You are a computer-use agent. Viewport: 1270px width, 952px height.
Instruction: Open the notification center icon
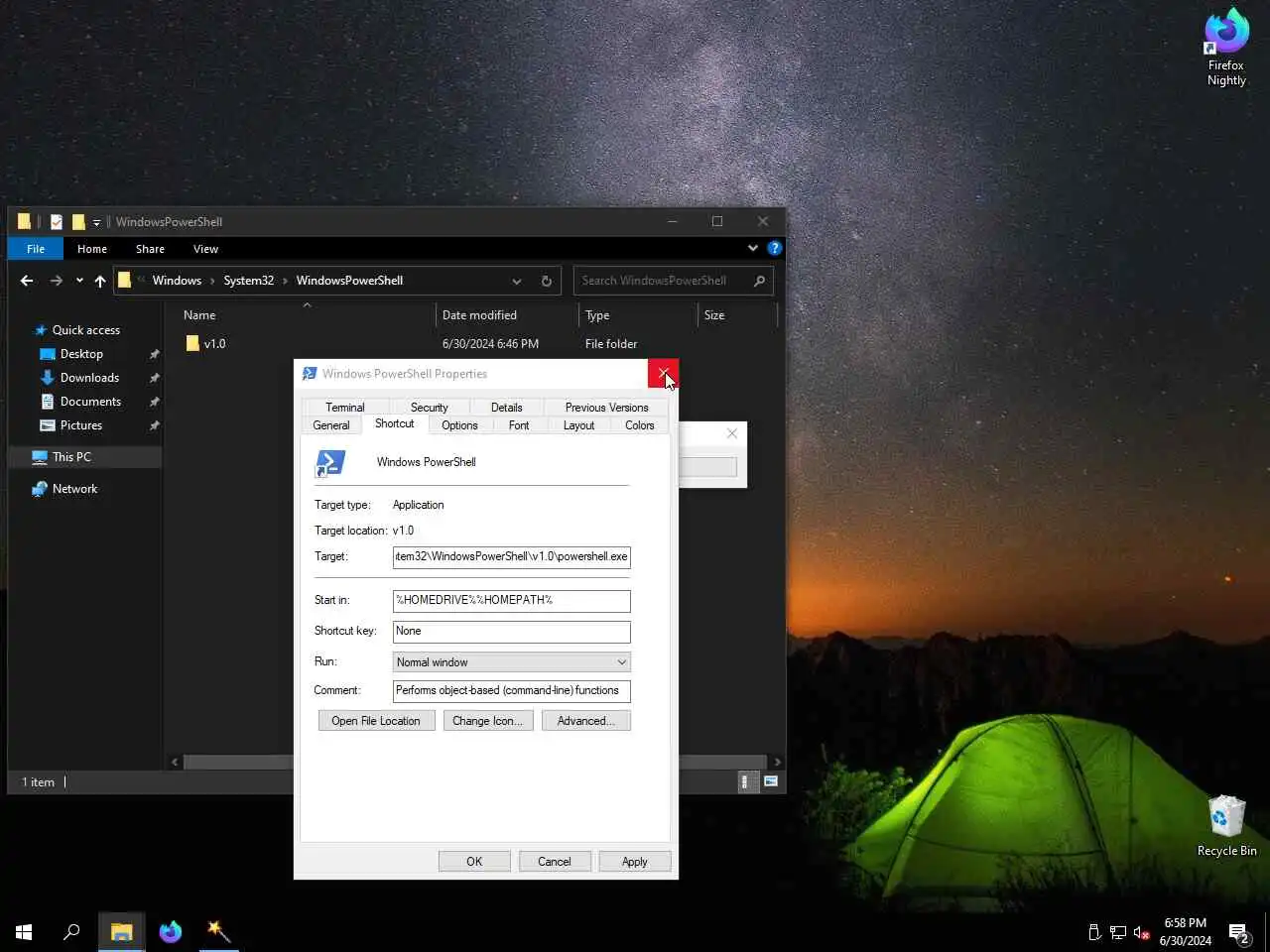1238,932
